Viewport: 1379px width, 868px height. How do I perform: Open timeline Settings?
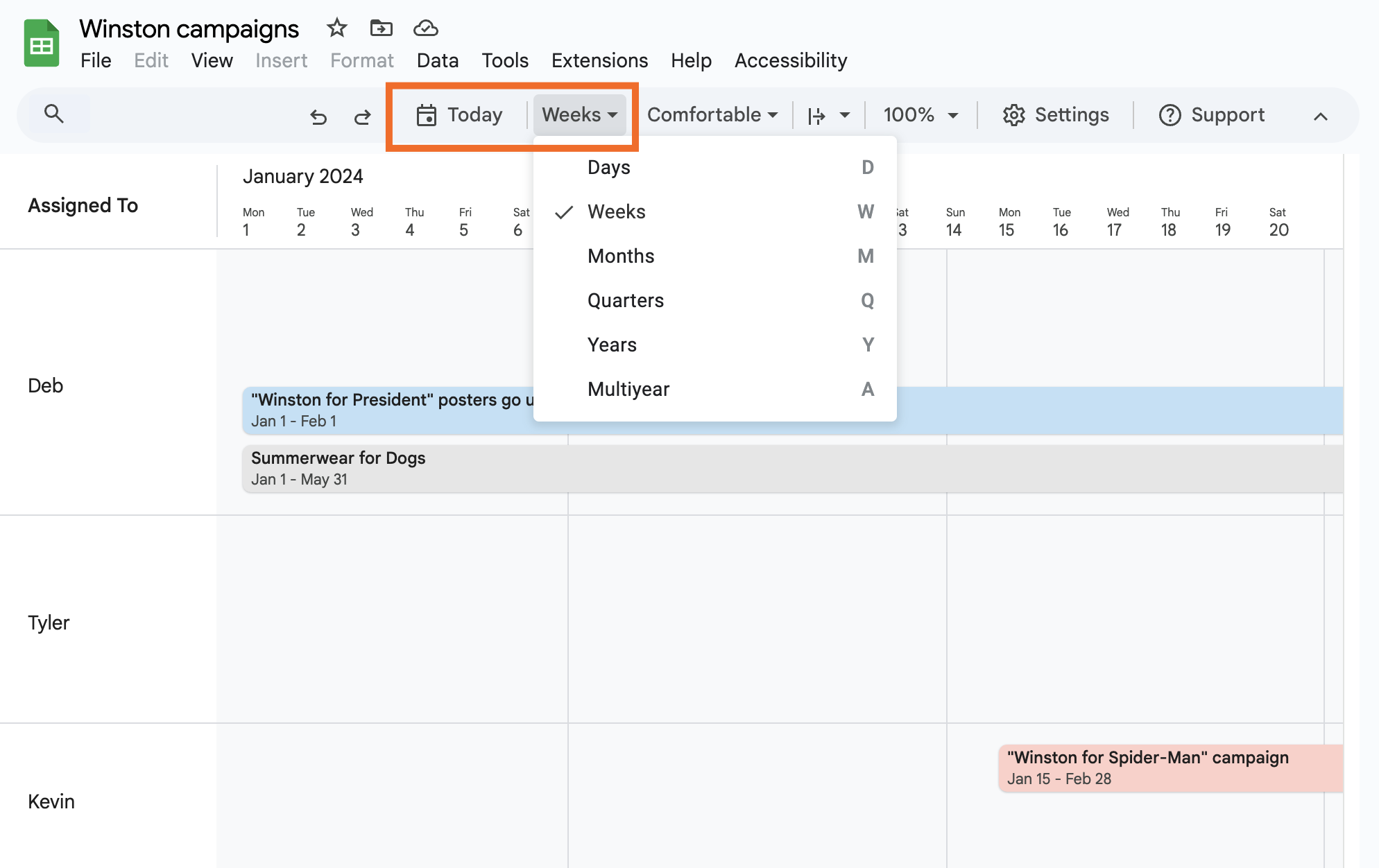(x=1056, y=114)
